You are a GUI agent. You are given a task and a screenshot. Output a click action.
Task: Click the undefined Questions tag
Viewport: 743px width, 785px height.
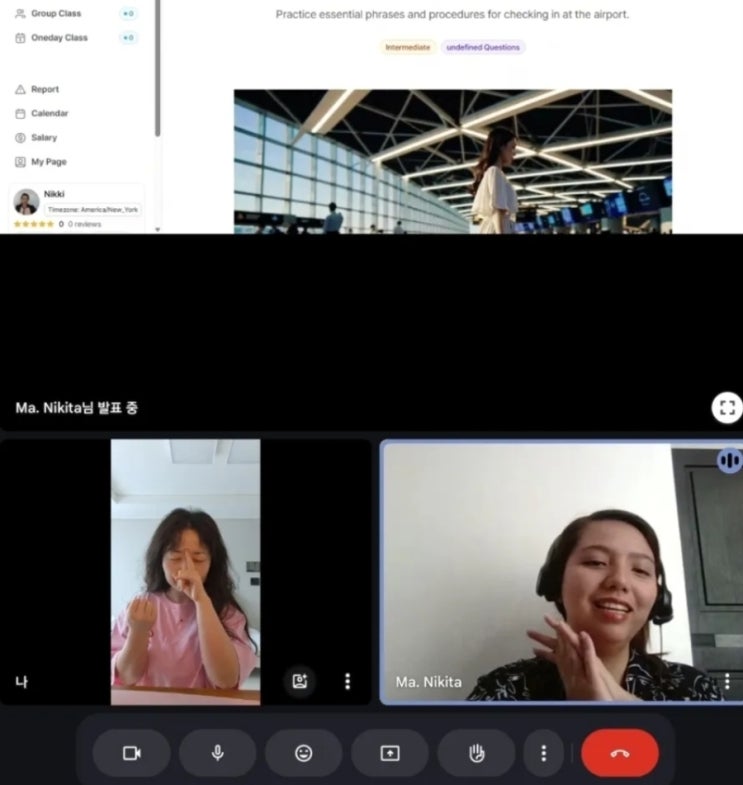tap(483, 47)
